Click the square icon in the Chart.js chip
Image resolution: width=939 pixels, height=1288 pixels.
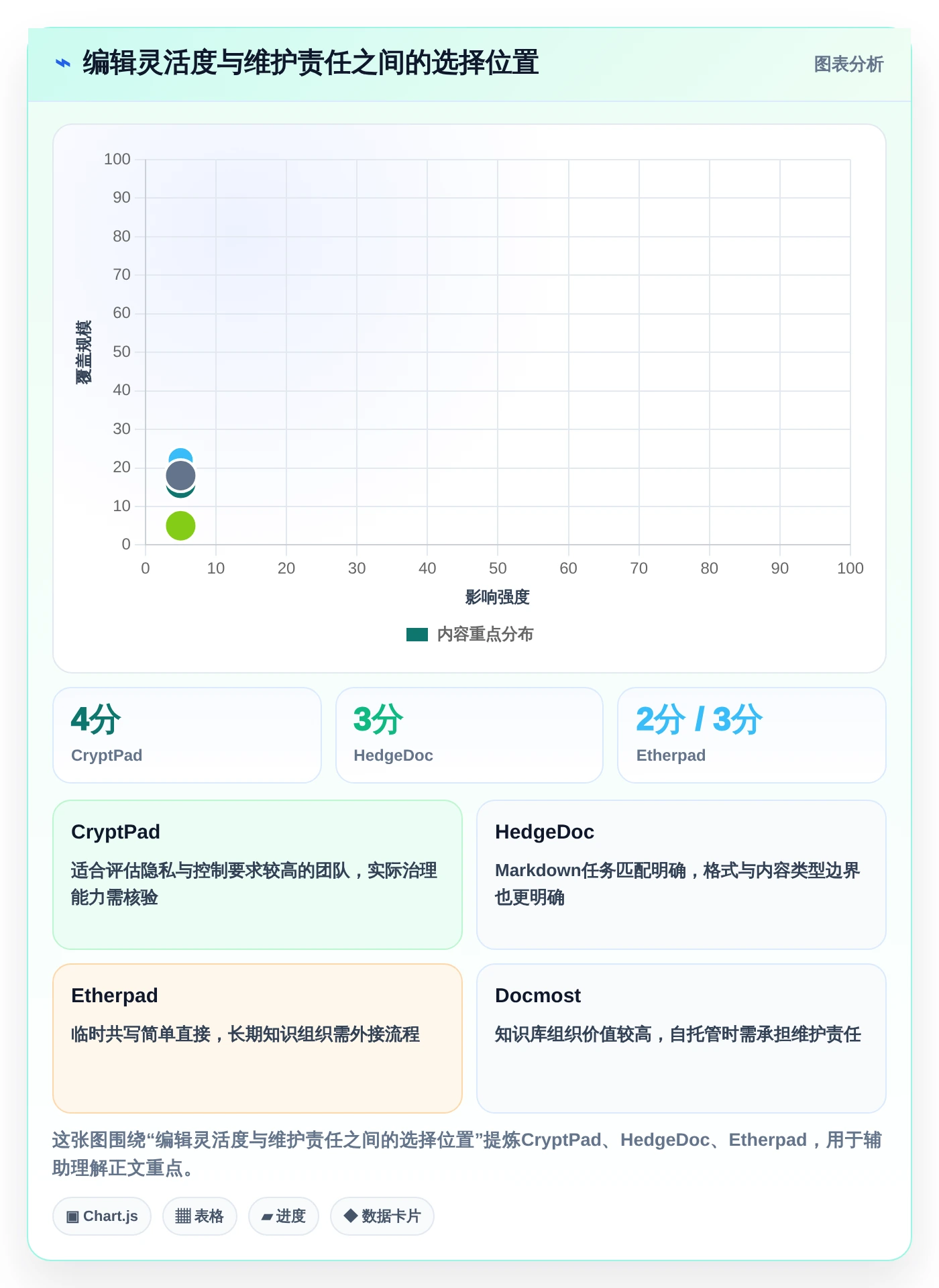pyautogui.click(x=73, y=1217)
